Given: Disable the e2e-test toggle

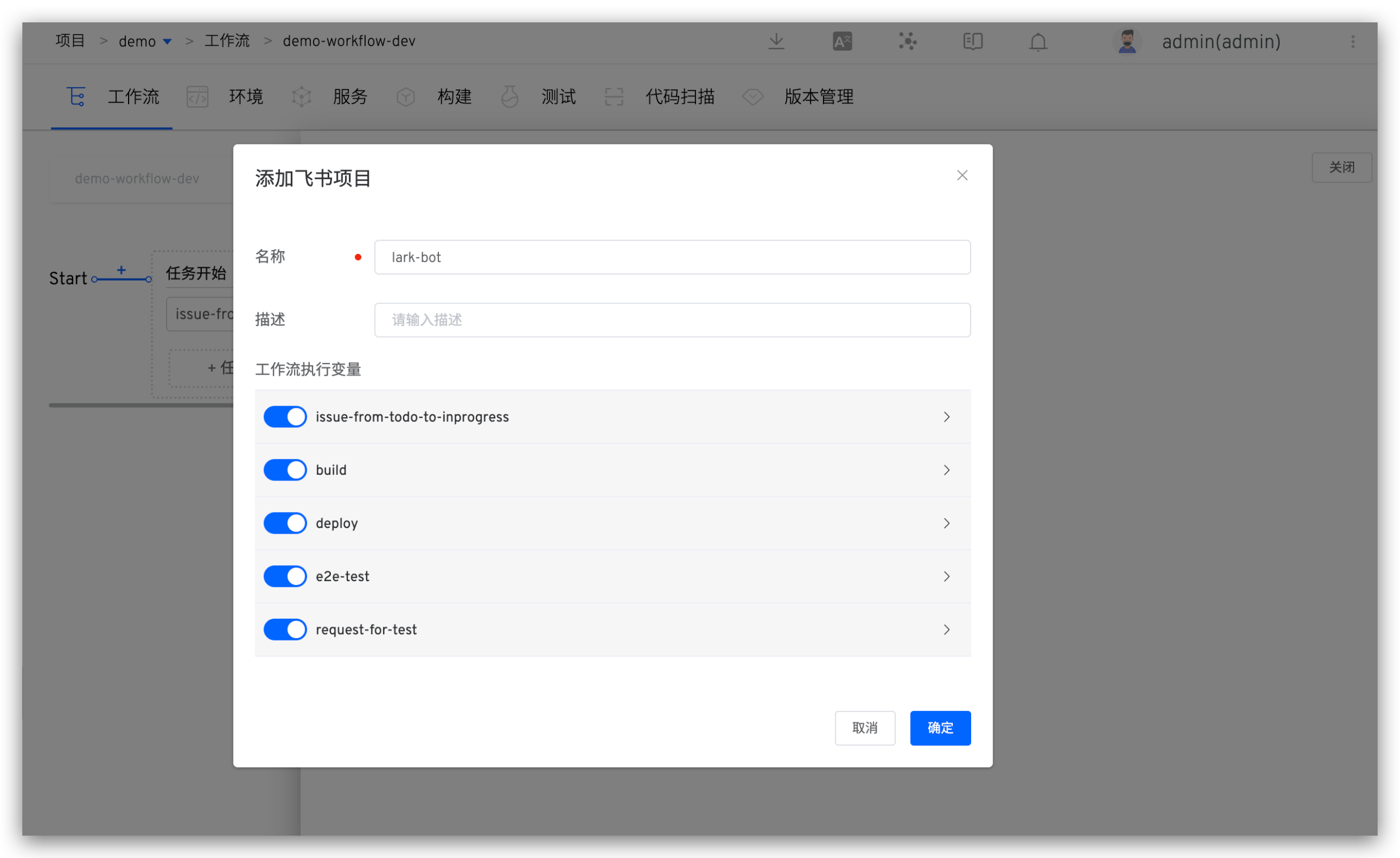Looking at the screenshot, I should point(285,576).
